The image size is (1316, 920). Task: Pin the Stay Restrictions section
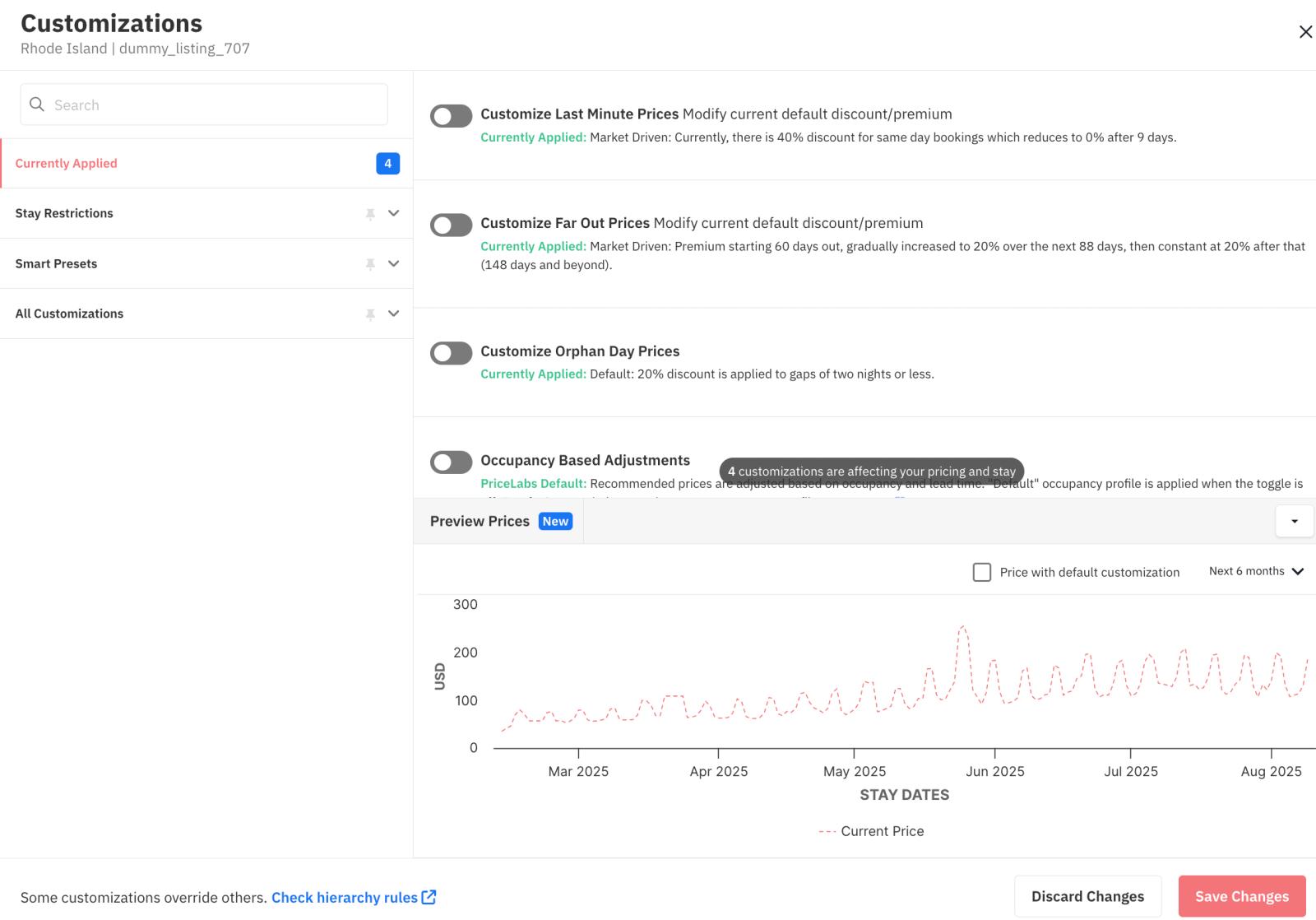point(370,214)
